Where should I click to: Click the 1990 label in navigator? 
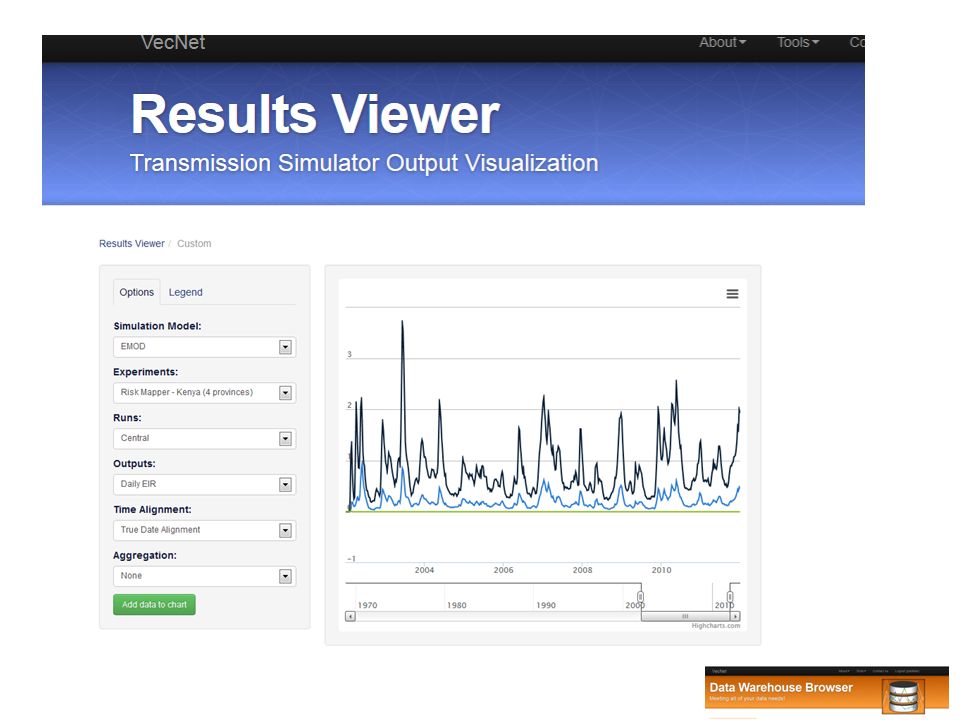click(x=546, y=606)
